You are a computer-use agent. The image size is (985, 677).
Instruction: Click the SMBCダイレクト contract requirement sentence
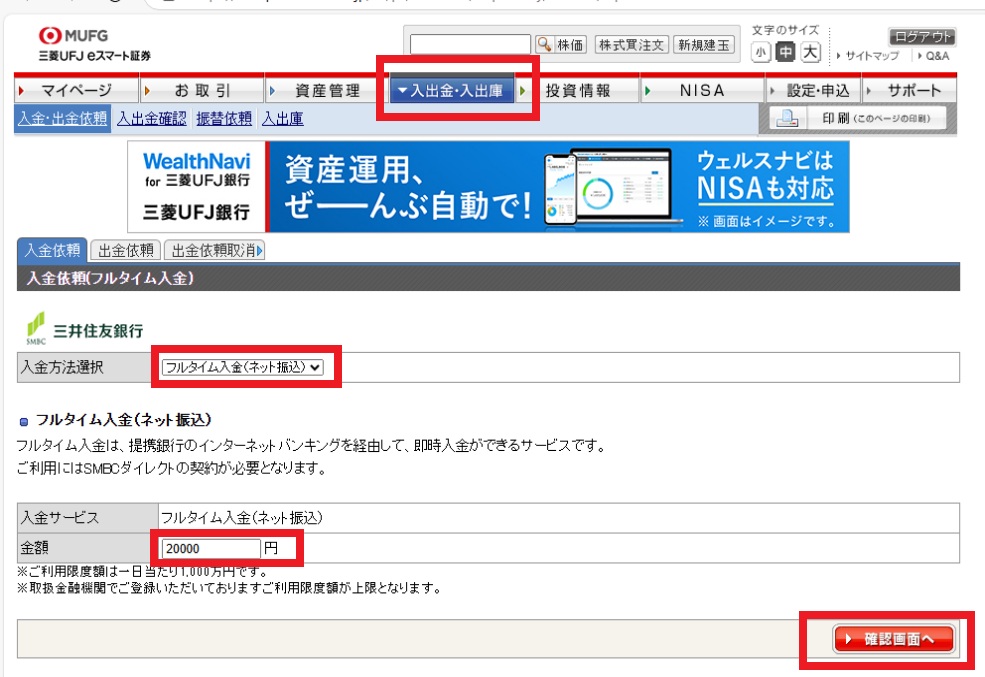171,468
